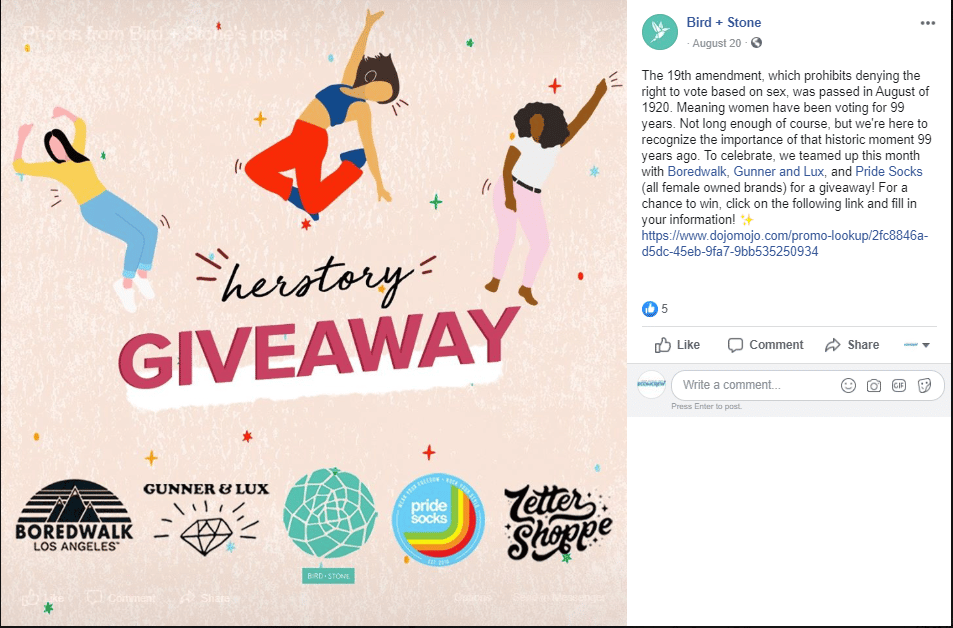Viewport: 953px width, 628px height.
Task: Expand the comment-as profile selector dropdown
Action: 917,345
